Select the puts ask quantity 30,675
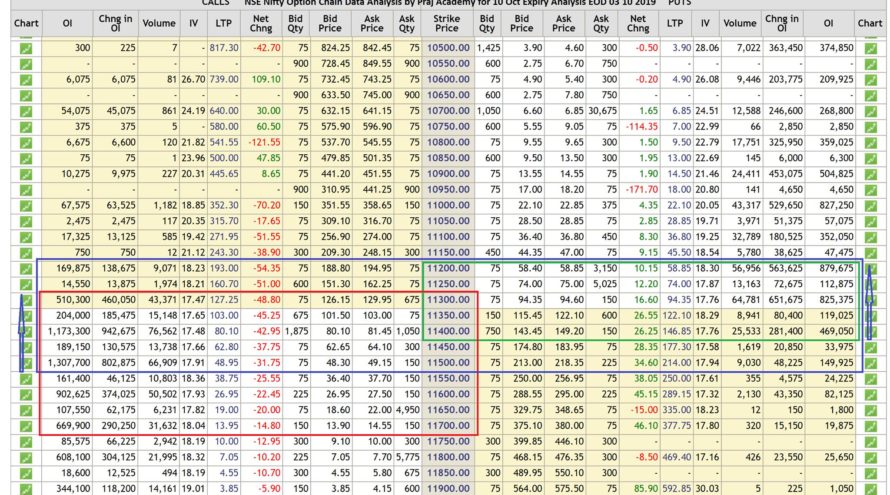This screenshot has width=890, height=495. point(603,111)
